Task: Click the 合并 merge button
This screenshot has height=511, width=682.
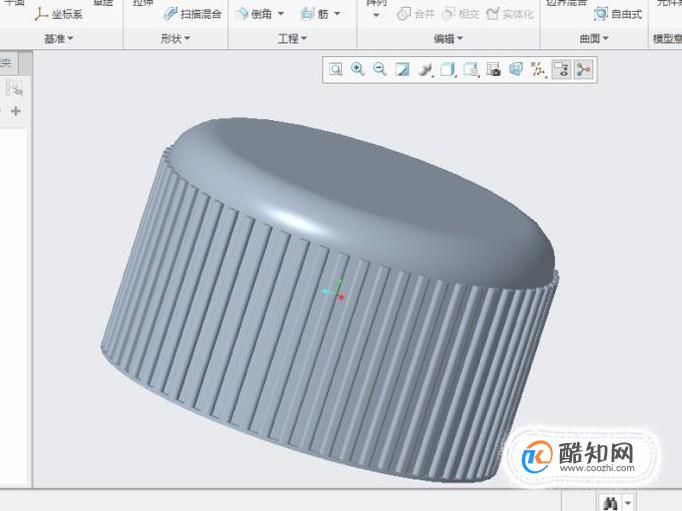Action: pos(416,14)
